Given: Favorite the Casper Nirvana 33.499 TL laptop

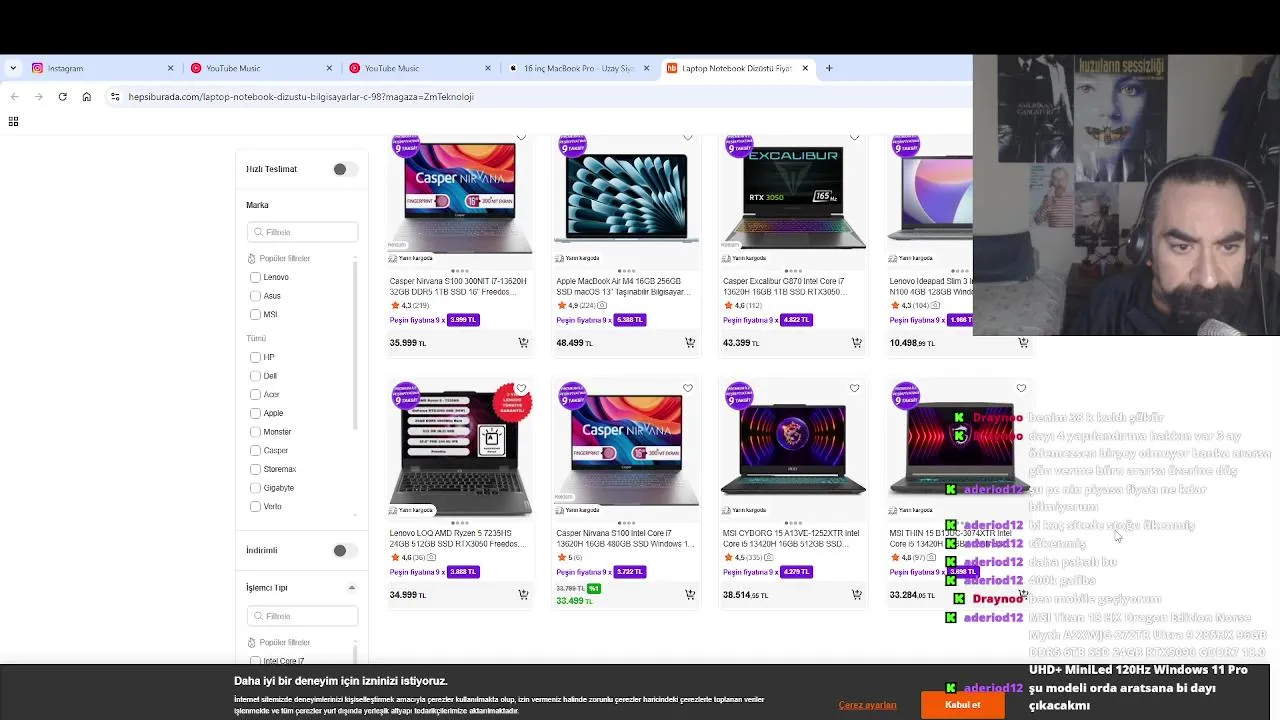Looking at the screenshot, I should point(688,388).
